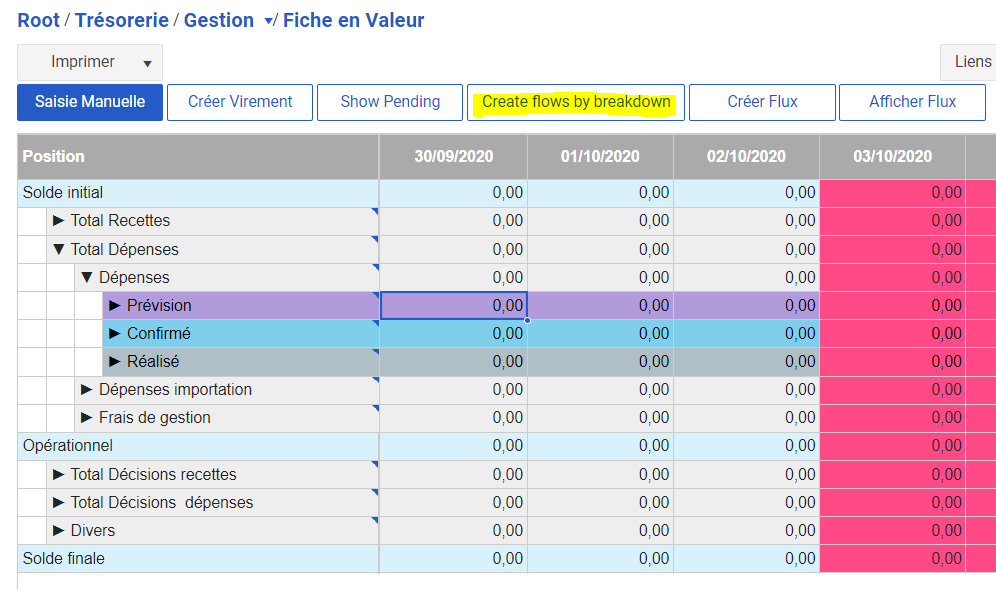Click the Saisie Manuelle button
The image size is (996, 590).
point(90,102)
